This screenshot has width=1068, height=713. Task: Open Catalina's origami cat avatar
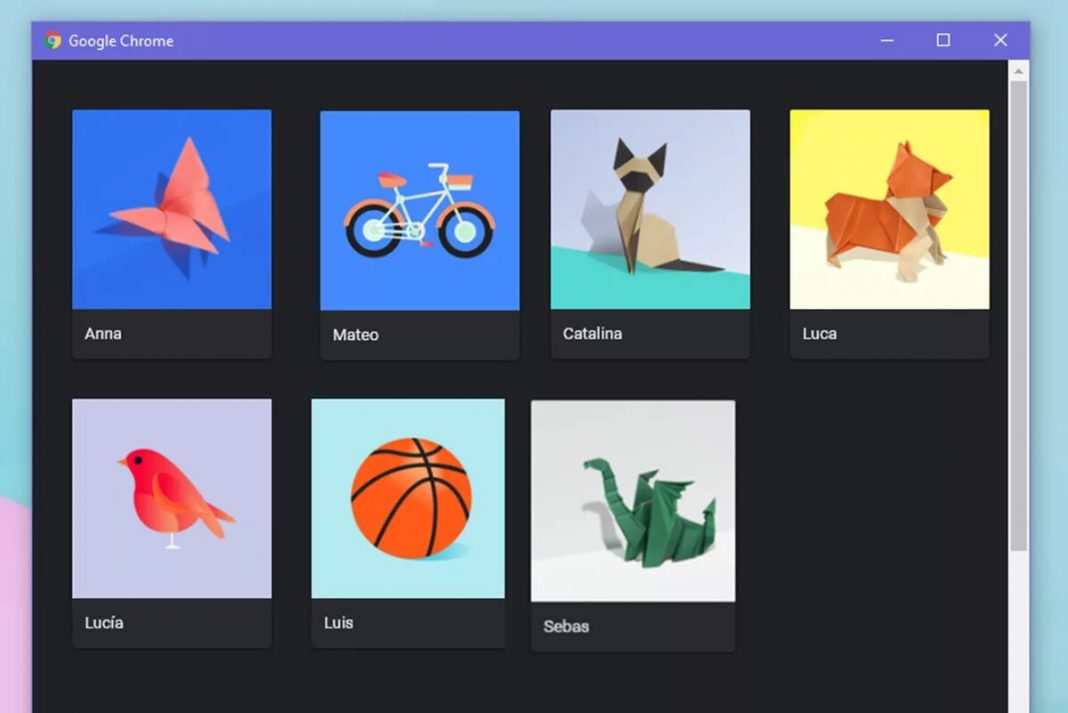650,208
